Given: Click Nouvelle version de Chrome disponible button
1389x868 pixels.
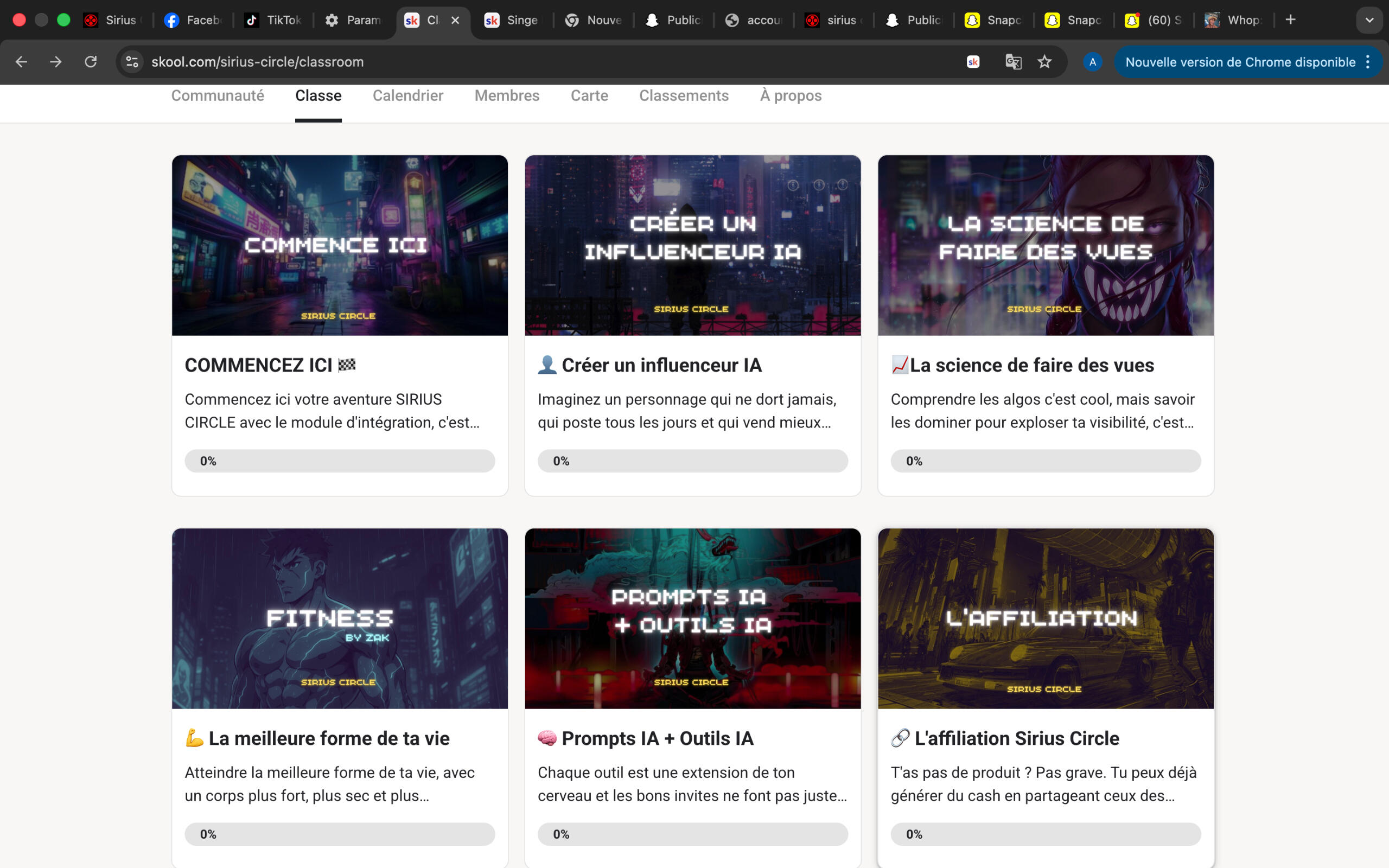Looking at the screenshot, I should (1240, 61).
